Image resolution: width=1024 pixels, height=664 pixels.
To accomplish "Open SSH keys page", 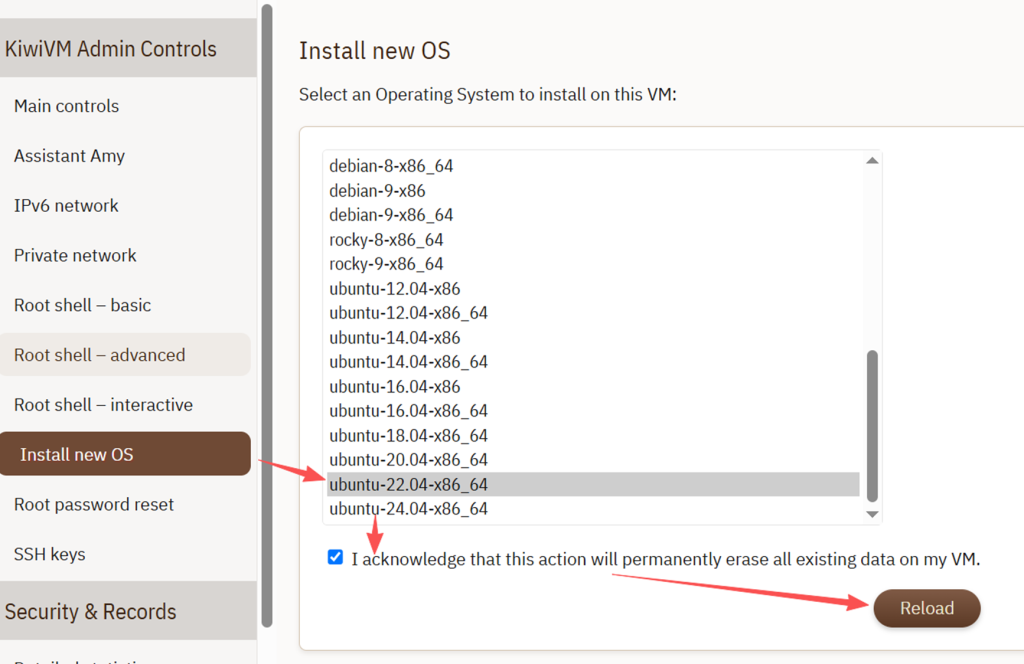I will 49,554.
